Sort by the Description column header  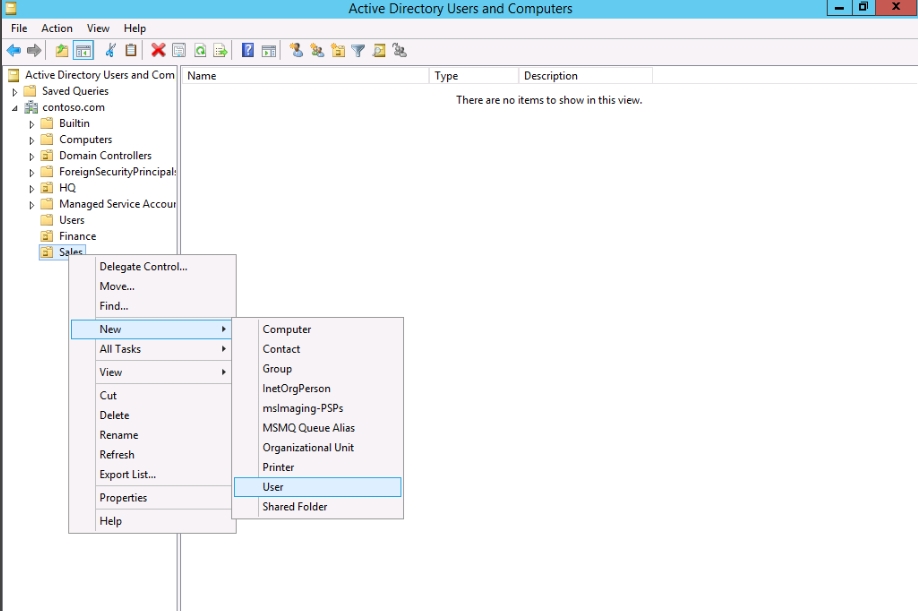(x=585, y=75)
